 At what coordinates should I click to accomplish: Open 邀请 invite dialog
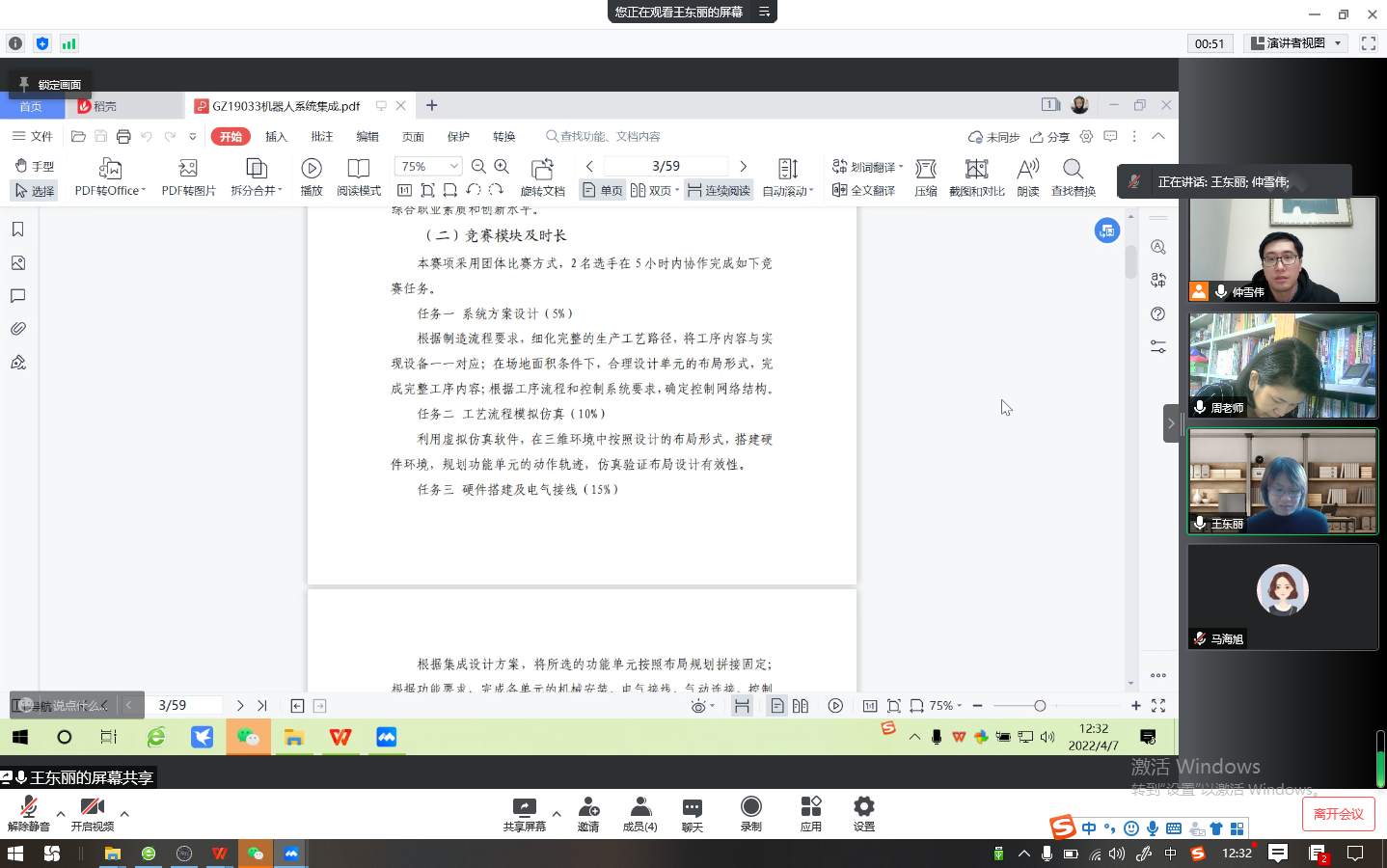(588, 814)
